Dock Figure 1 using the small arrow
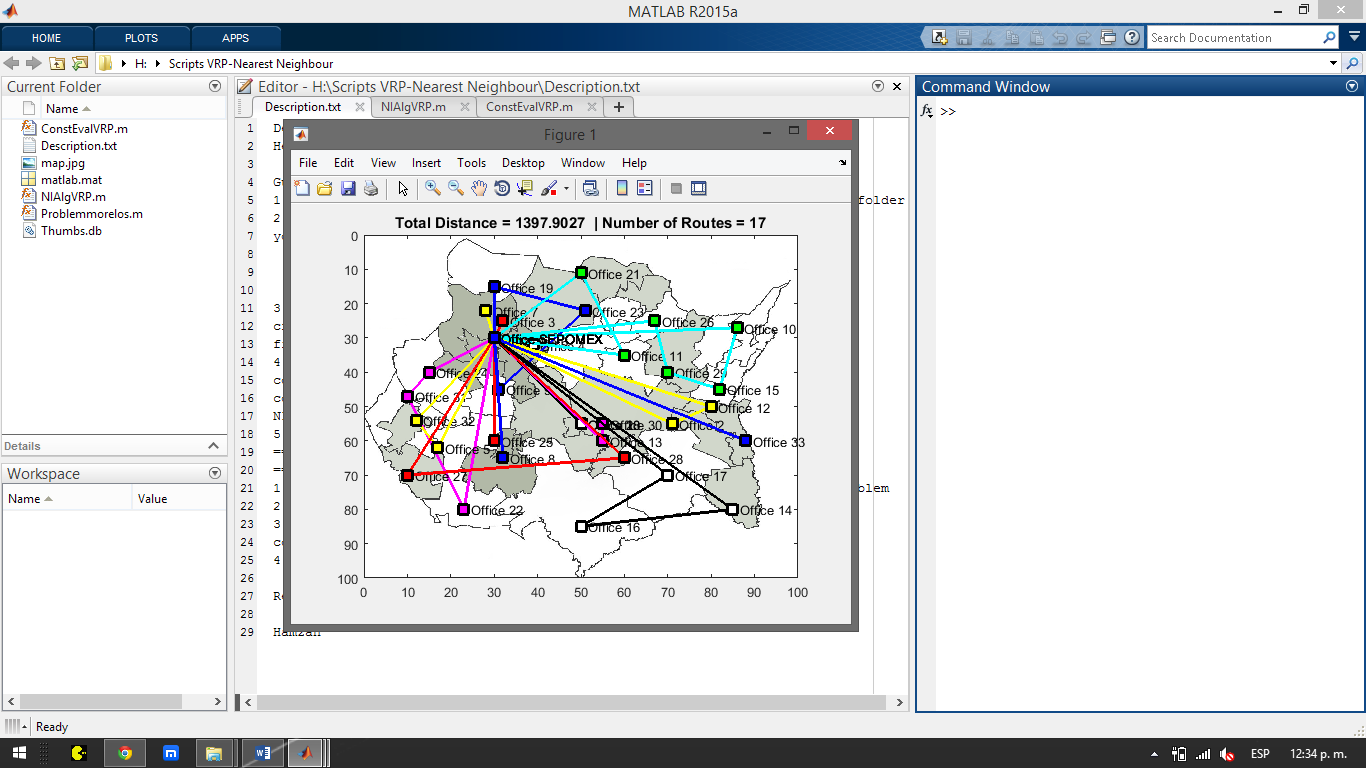 pos(843,162)
